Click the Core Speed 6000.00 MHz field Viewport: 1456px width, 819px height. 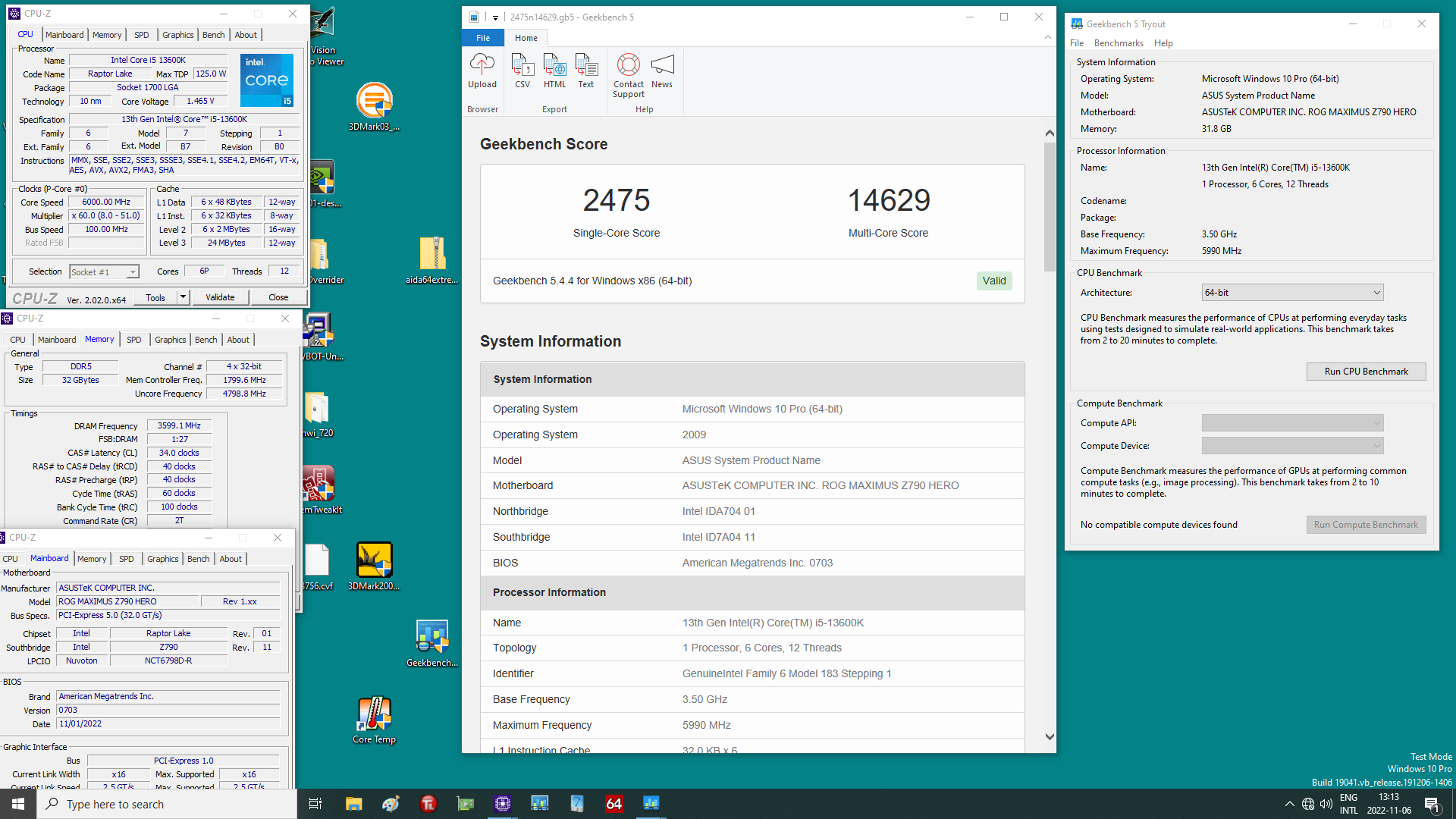(106, 202)
